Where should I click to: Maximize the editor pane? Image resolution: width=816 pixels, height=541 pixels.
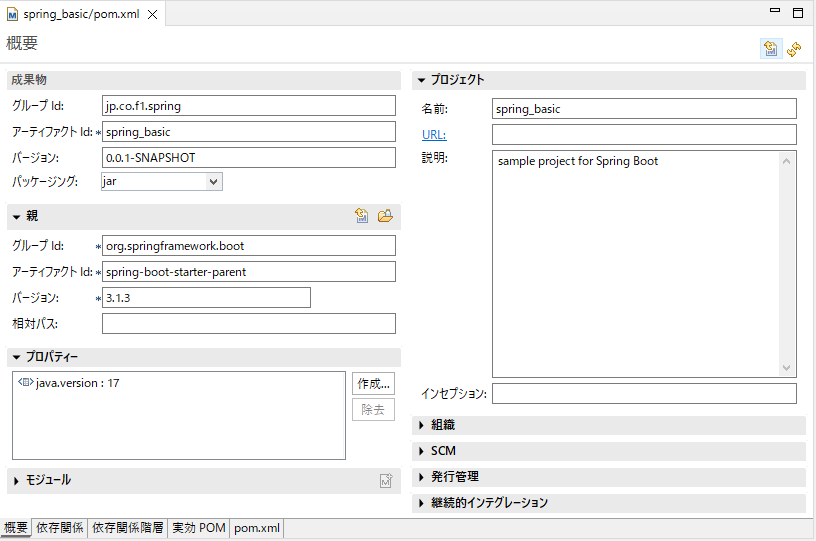798,13
